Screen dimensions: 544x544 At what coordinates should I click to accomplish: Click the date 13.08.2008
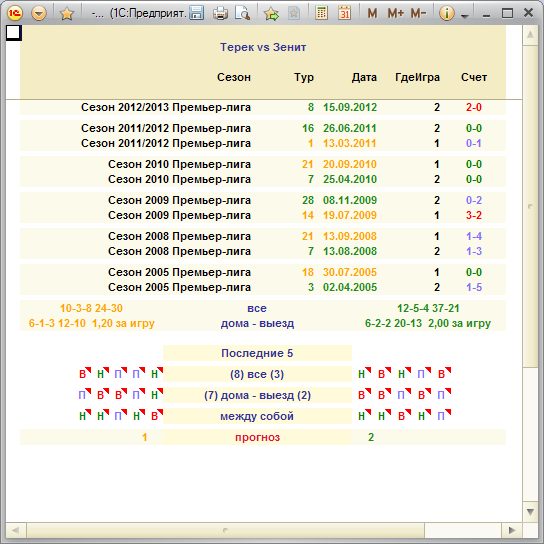[350, 251]
